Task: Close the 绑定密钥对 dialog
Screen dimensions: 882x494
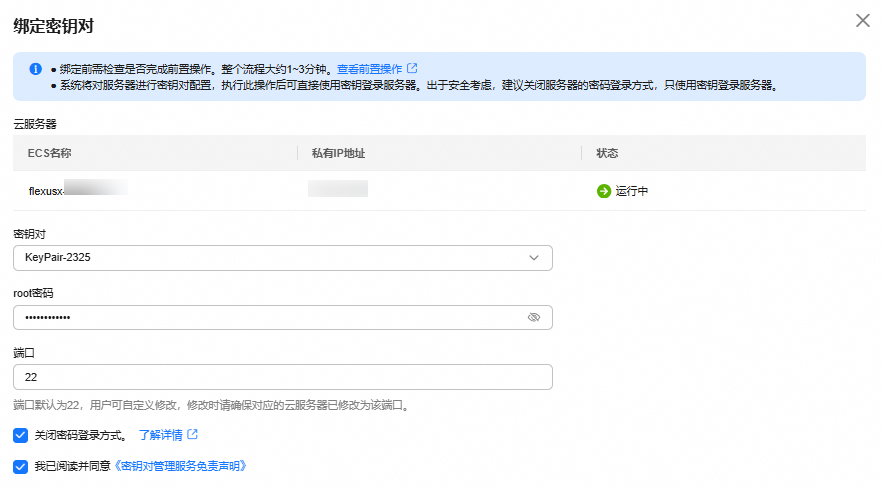Action: point(862,21)
